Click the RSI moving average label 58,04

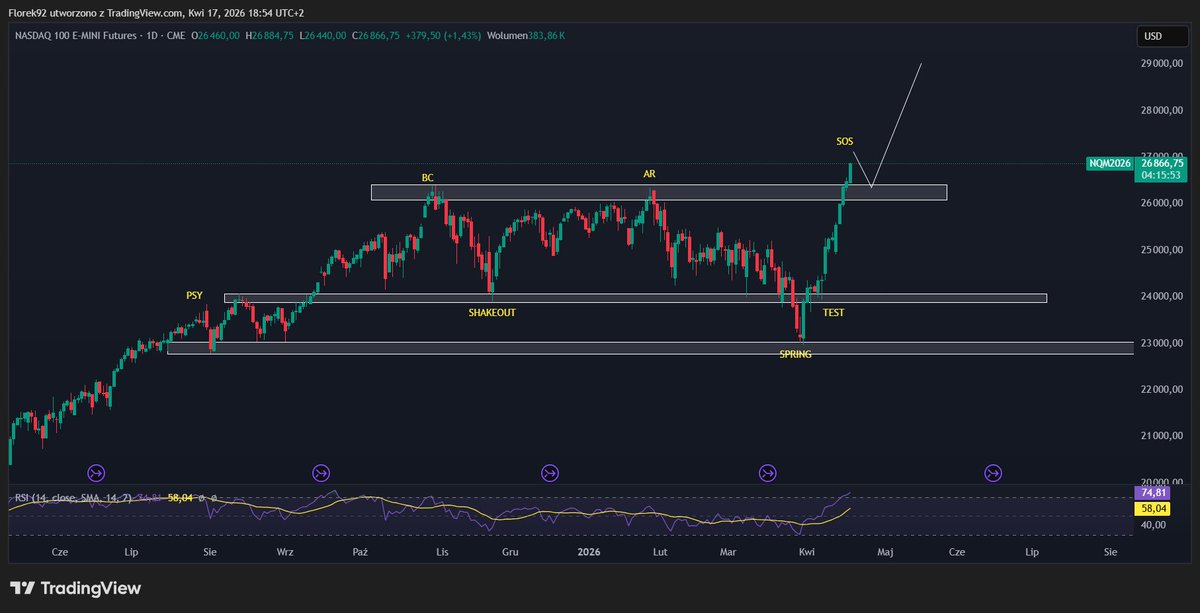pos(1153,508)
